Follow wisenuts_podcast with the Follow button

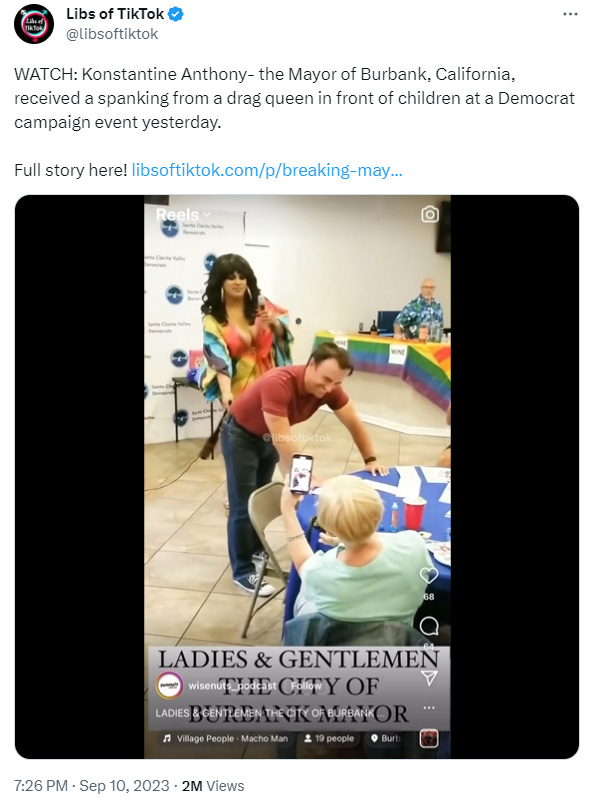306,686
